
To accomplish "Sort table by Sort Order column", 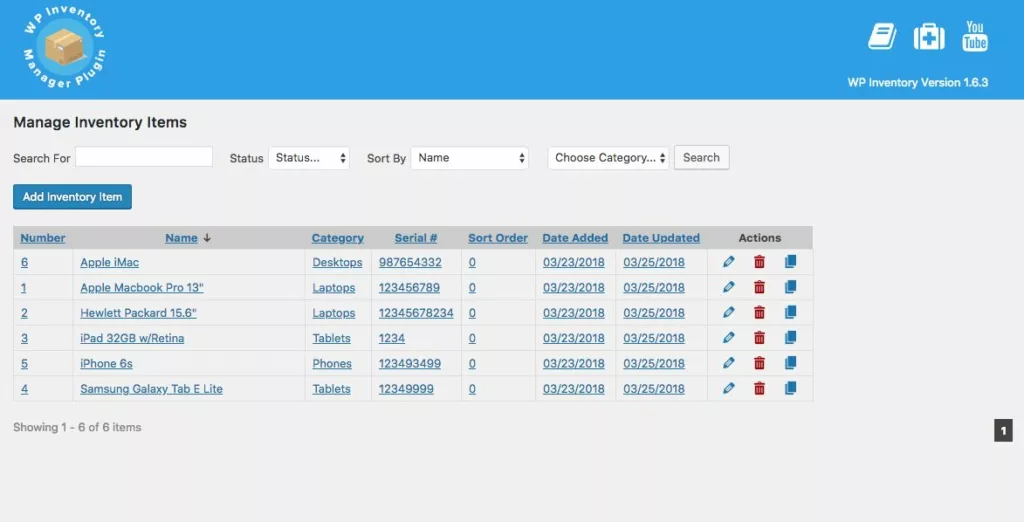I will pos(498,238).
